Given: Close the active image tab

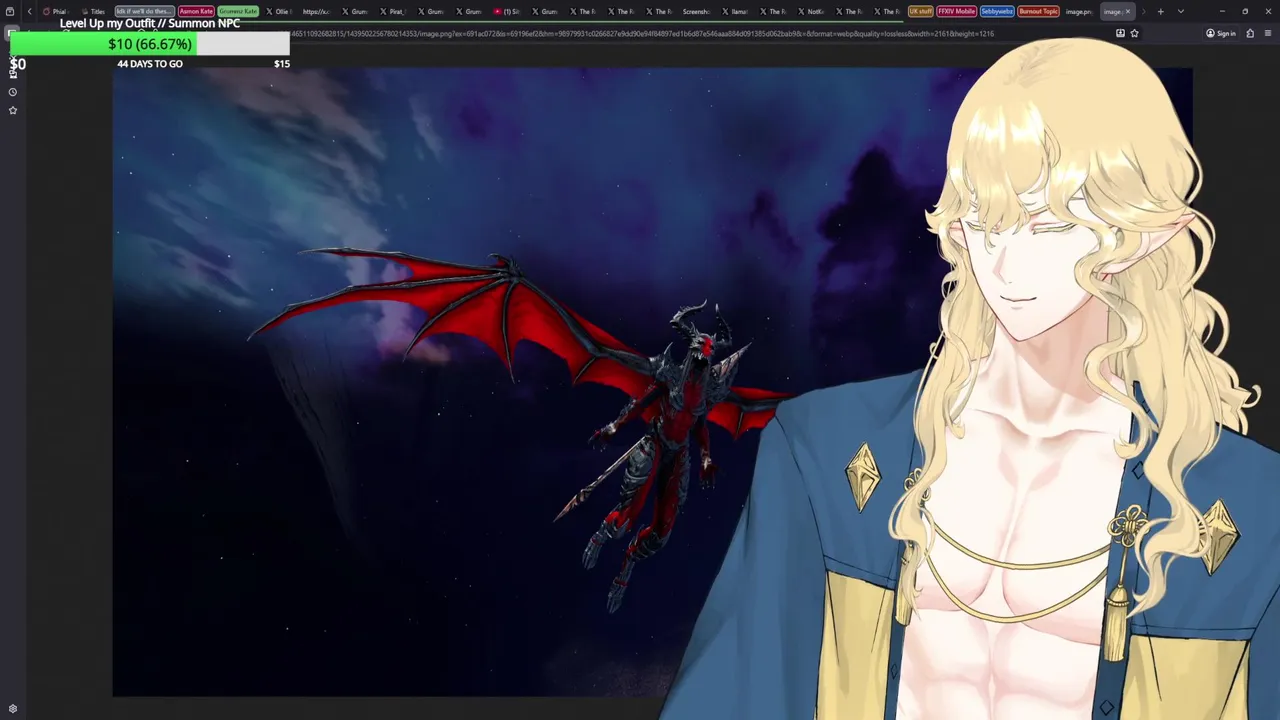Looking at the screenshot, I should pyautogui.click(x=1128, y=11).
